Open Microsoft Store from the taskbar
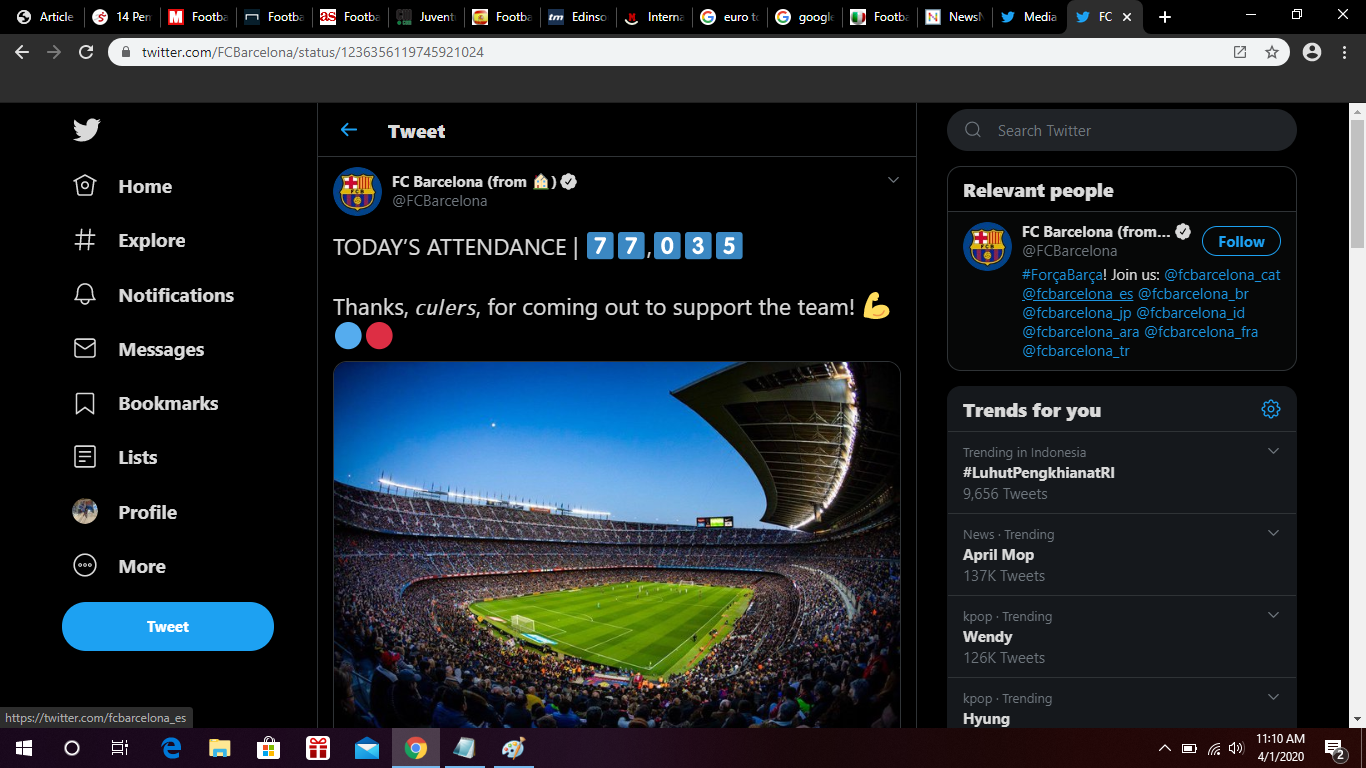 (269, 748)
